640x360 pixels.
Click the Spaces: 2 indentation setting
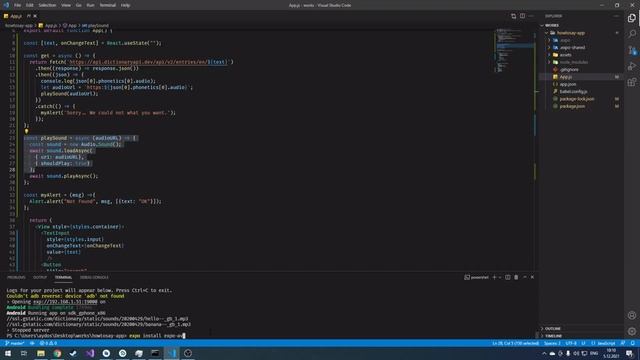point(552,343)
